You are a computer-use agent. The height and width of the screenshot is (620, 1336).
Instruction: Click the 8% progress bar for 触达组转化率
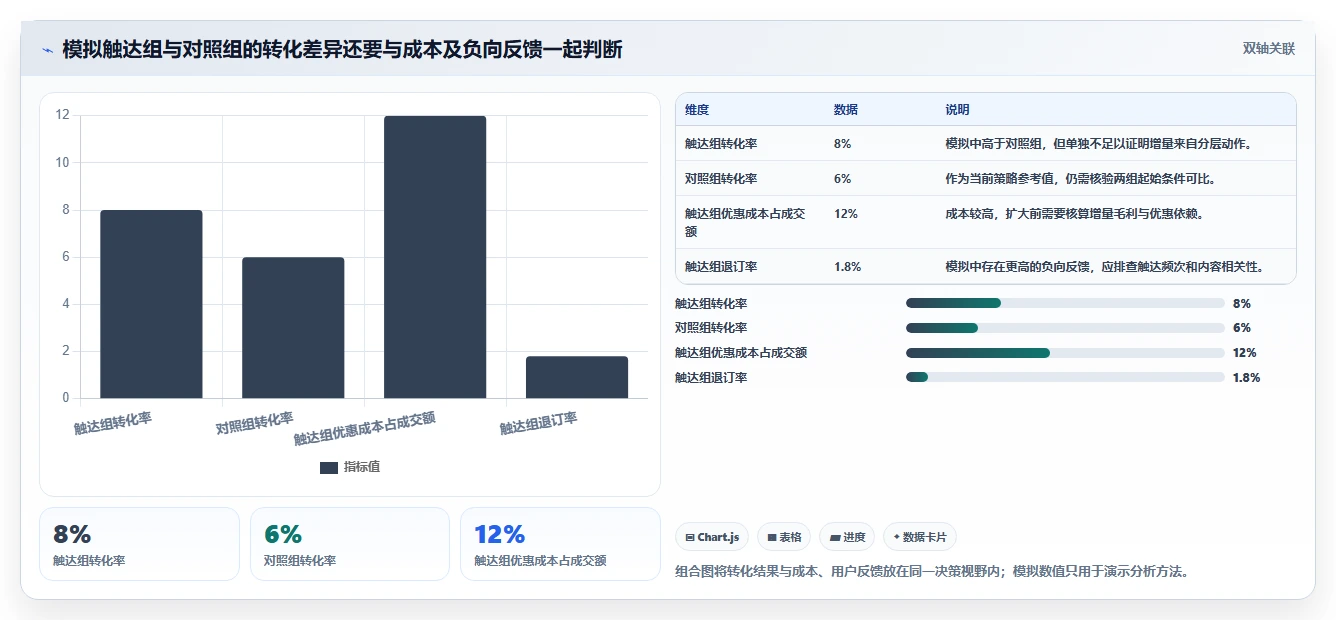(x=1065, y=303)
